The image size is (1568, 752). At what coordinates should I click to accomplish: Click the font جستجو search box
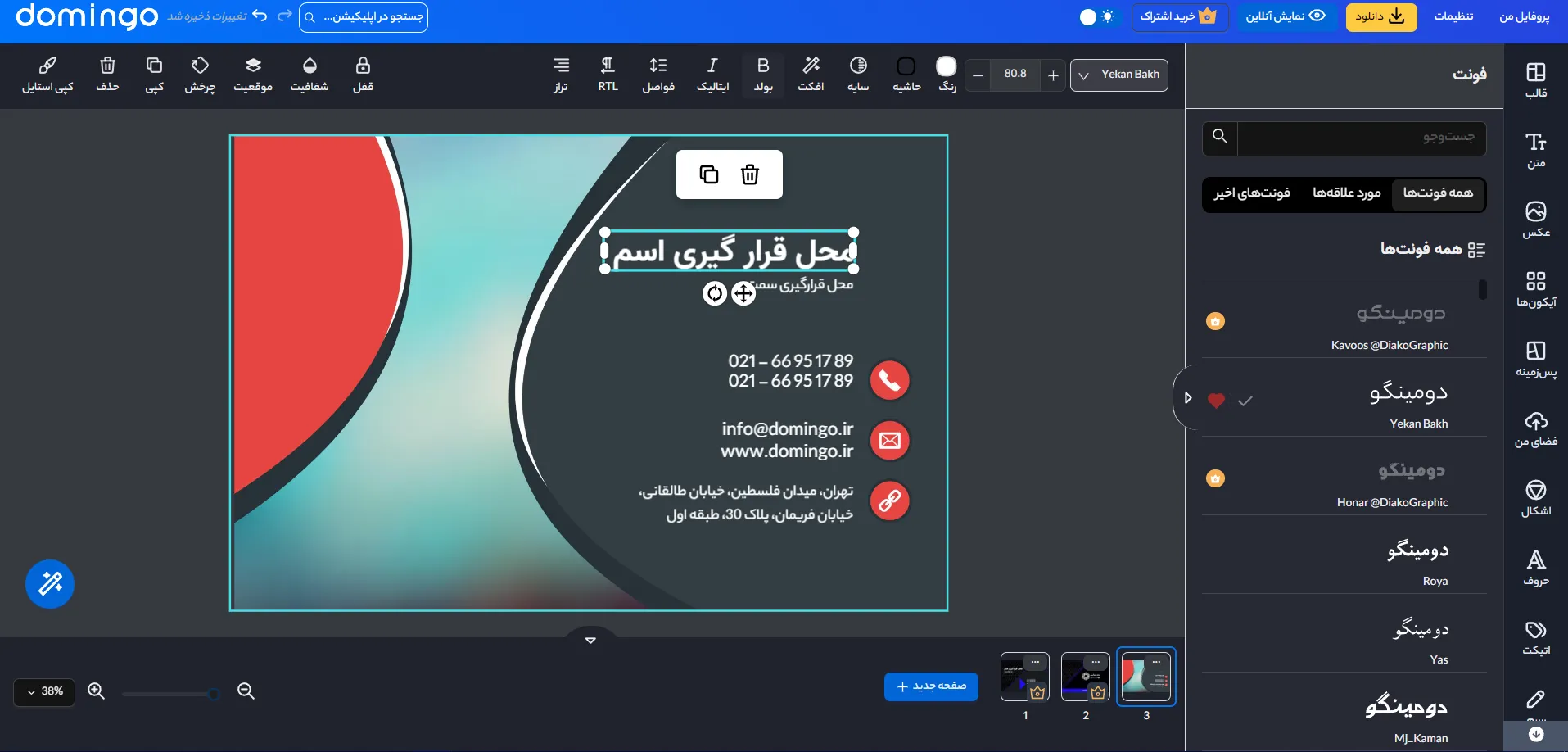(1362, 138)
